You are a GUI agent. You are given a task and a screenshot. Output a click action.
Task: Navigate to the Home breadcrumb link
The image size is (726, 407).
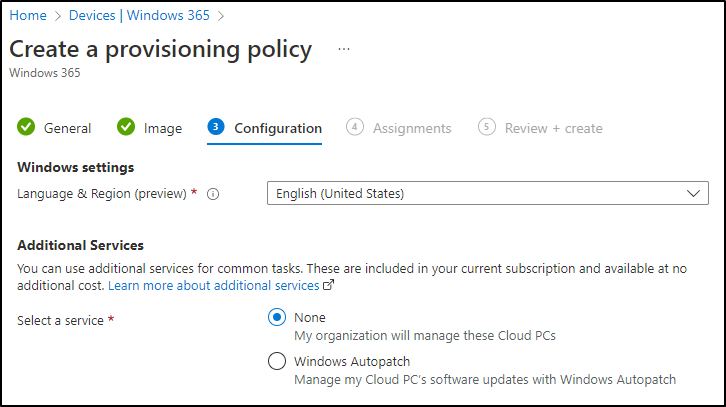point(28,15)
